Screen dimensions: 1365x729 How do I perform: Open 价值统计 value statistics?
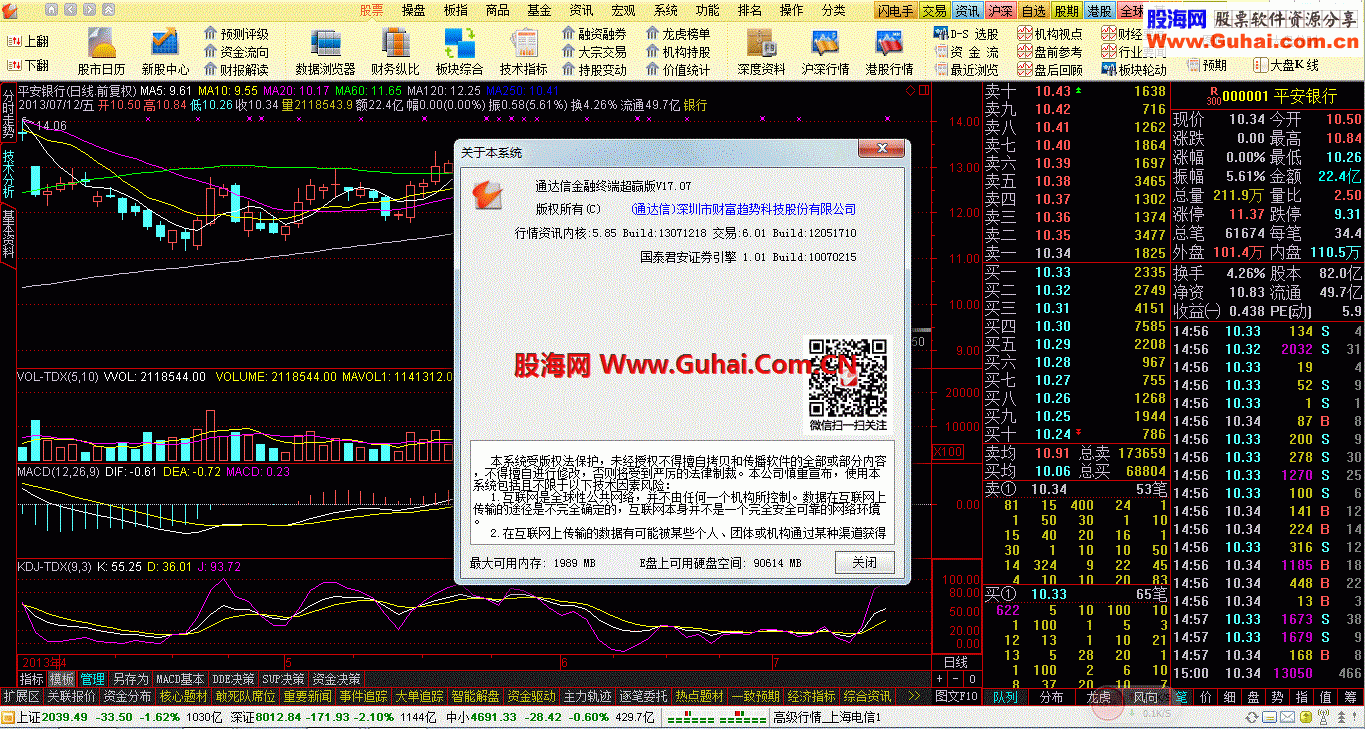[678, 70]
